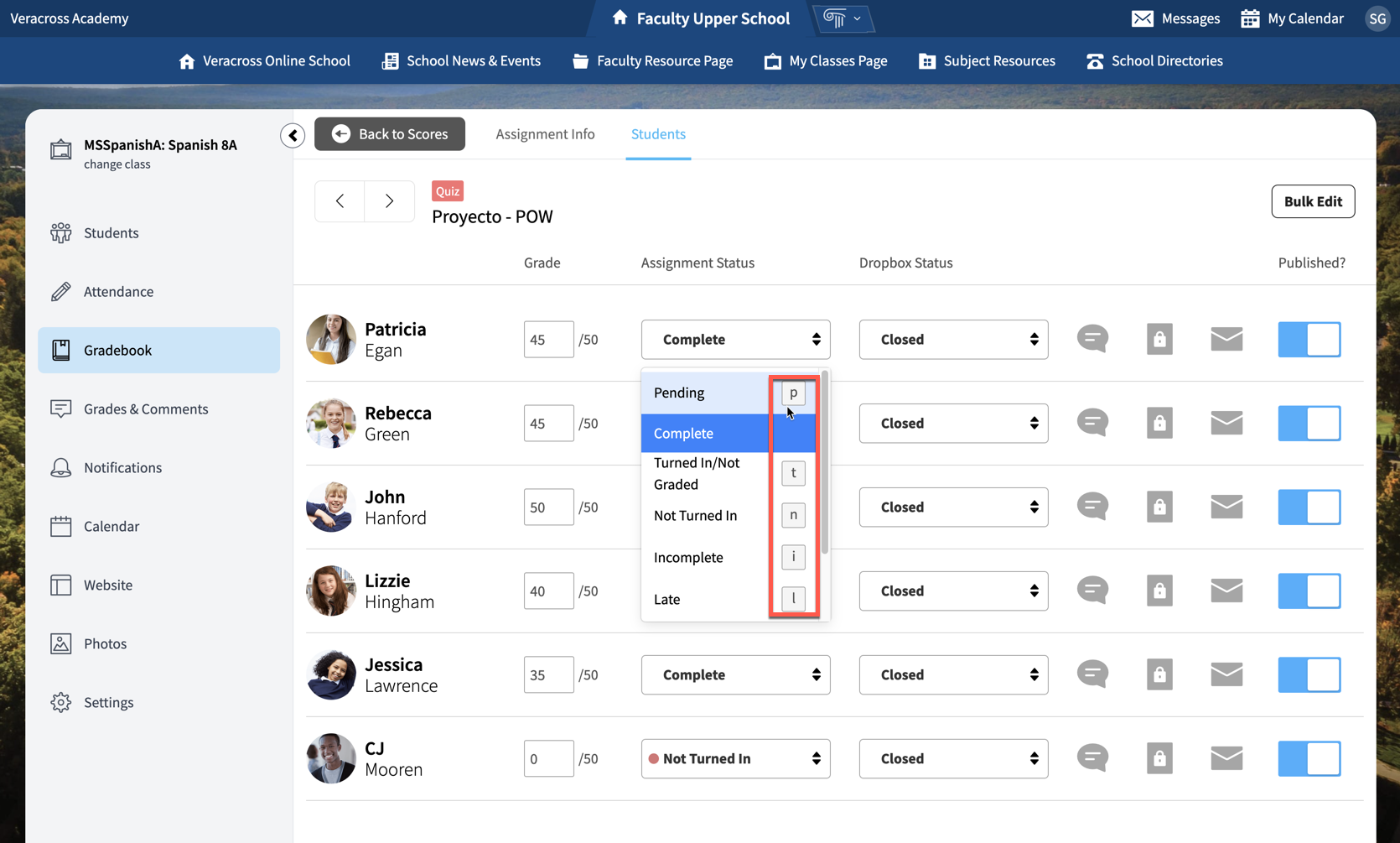Click Lizzie Hingham's grade input field
1400x843 pixels.
pyautogui.click(x=548, y=591)
